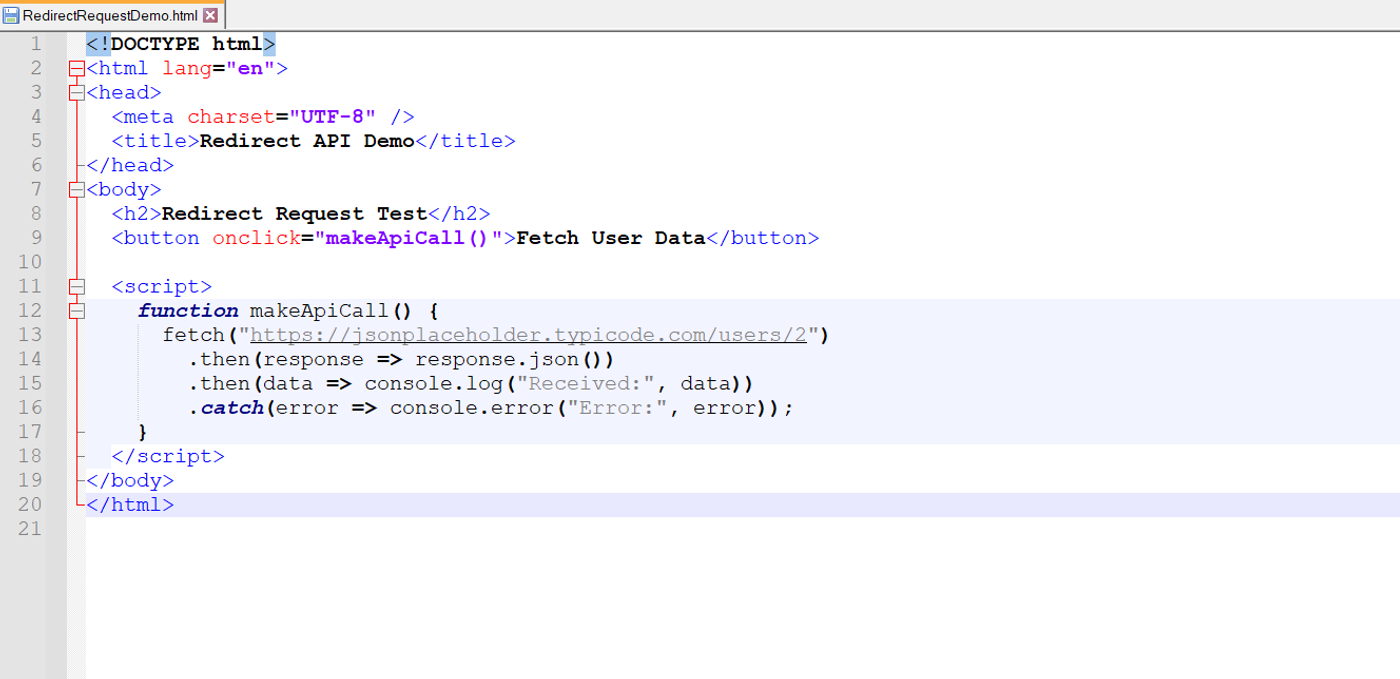Click the lang attribute value "en"
The width and height of the screenshot is (1400, 679).
click(x=250, y=69)
